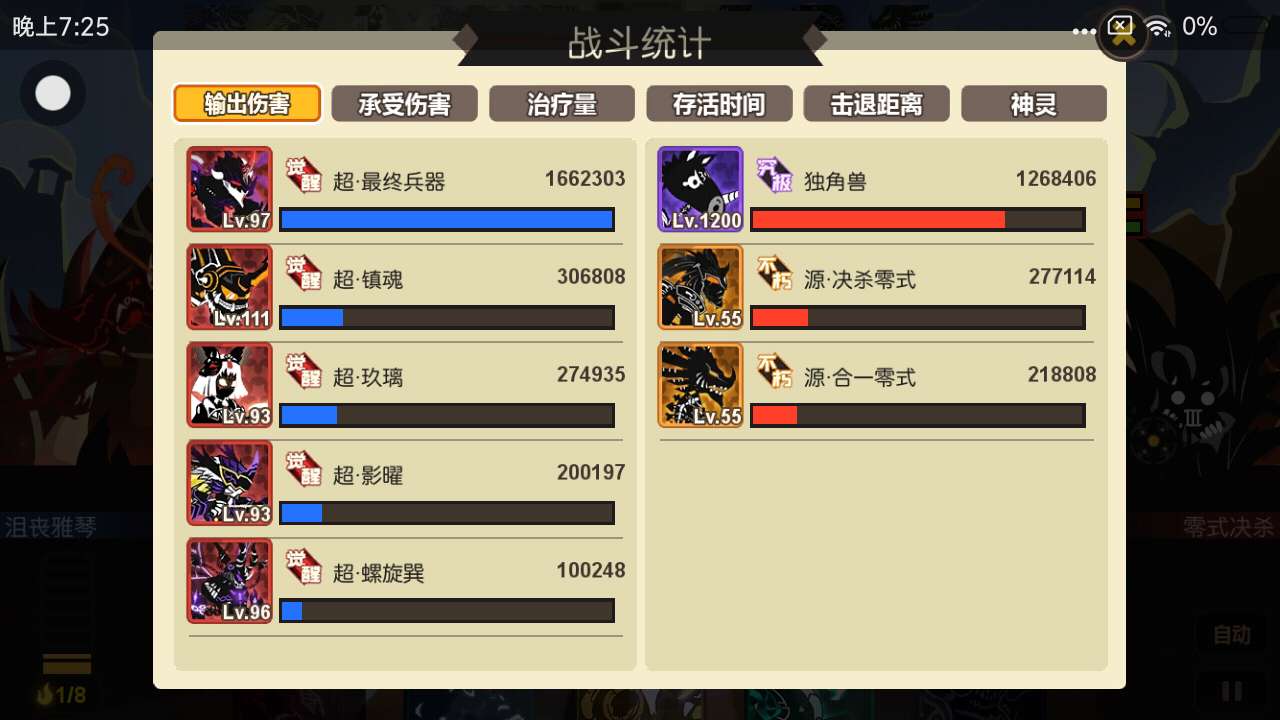Viewport: 1280px width, 720px height.
Task: Select the 超·镇魂 unit portrait
Action: (x=229, y=287)
